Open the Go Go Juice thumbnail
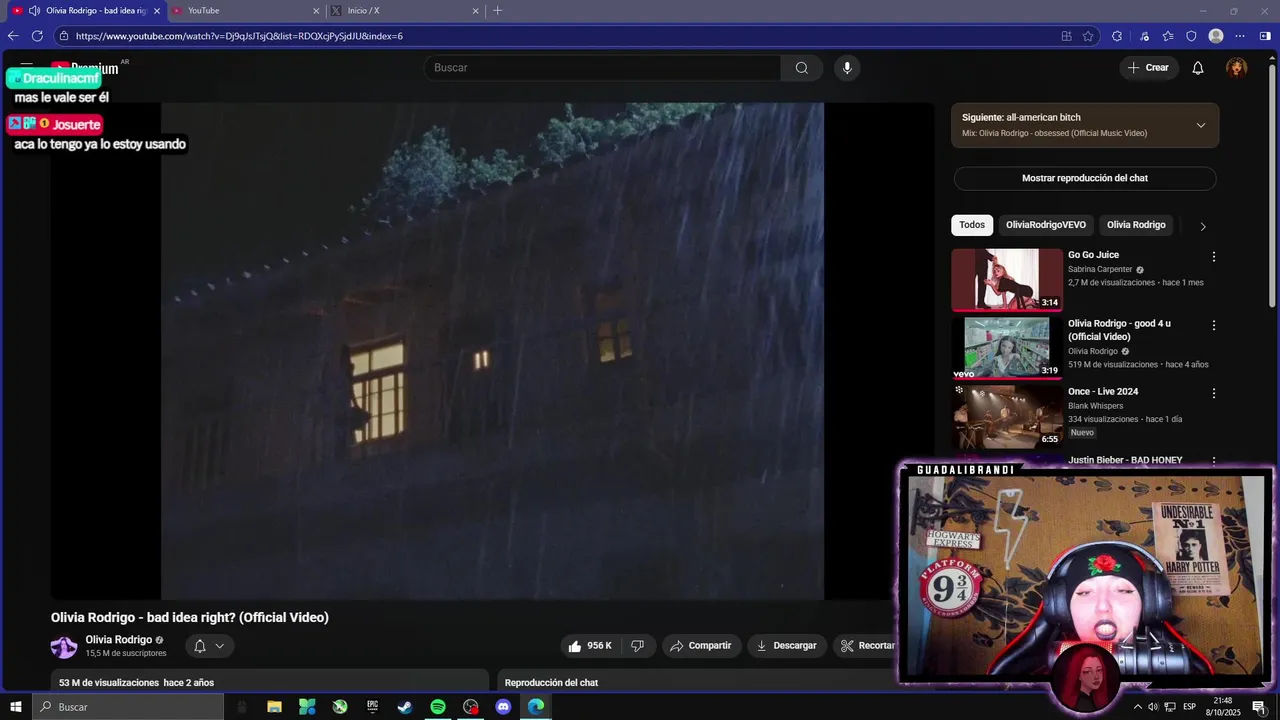 point(1007,280)
